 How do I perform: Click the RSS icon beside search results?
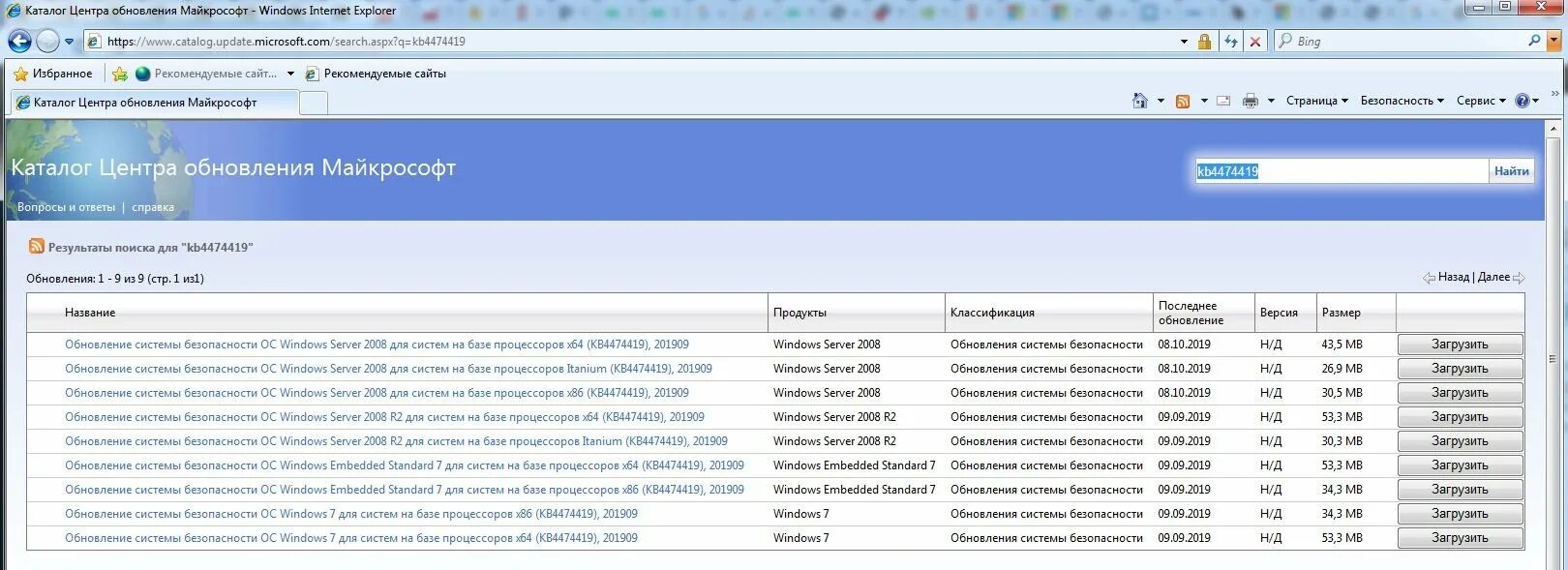[x=37, y=247]
